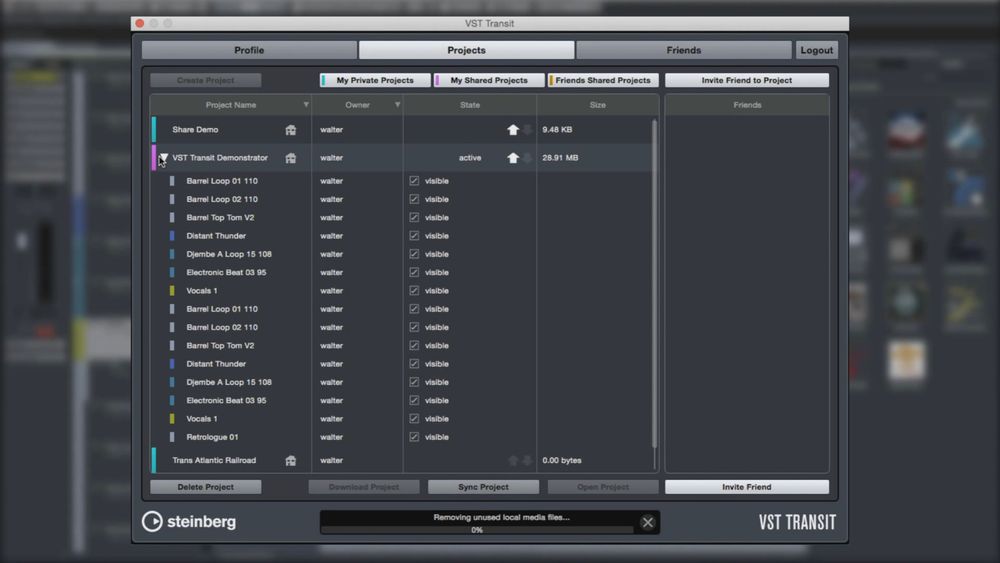The width and height of the screenshot is (1000, 563).
Task: Click the house icon beside Trans Atlantic Railroad
Action: click(x=291, y=460)
